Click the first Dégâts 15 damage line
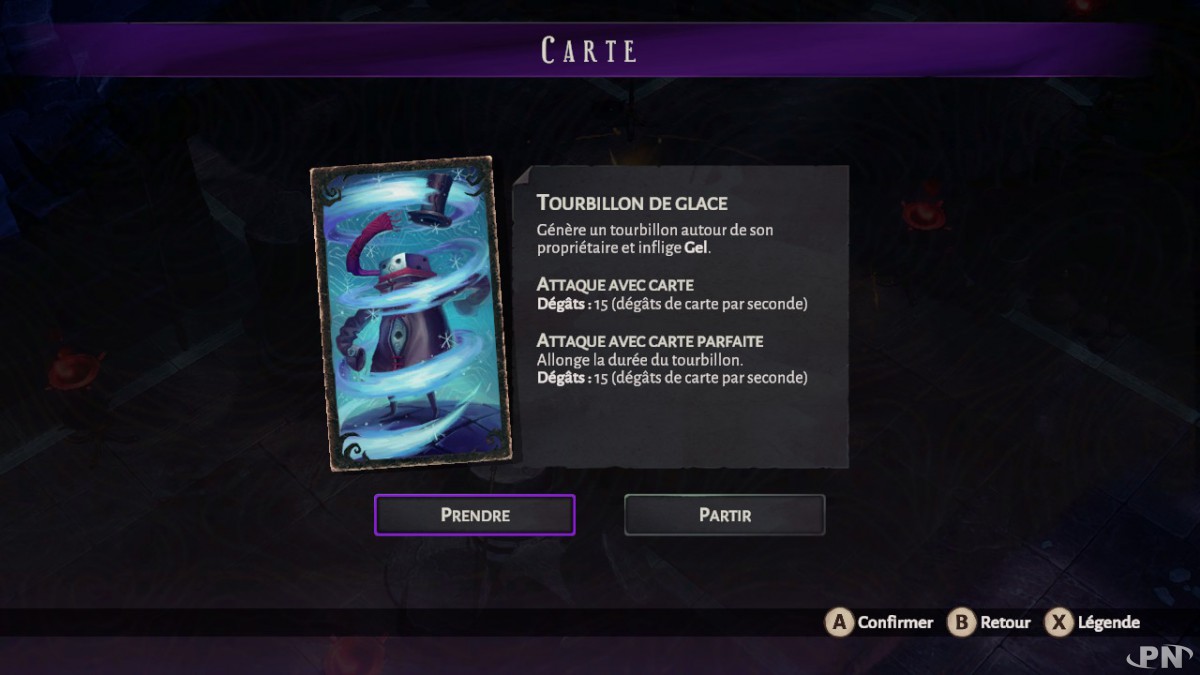 672,303
